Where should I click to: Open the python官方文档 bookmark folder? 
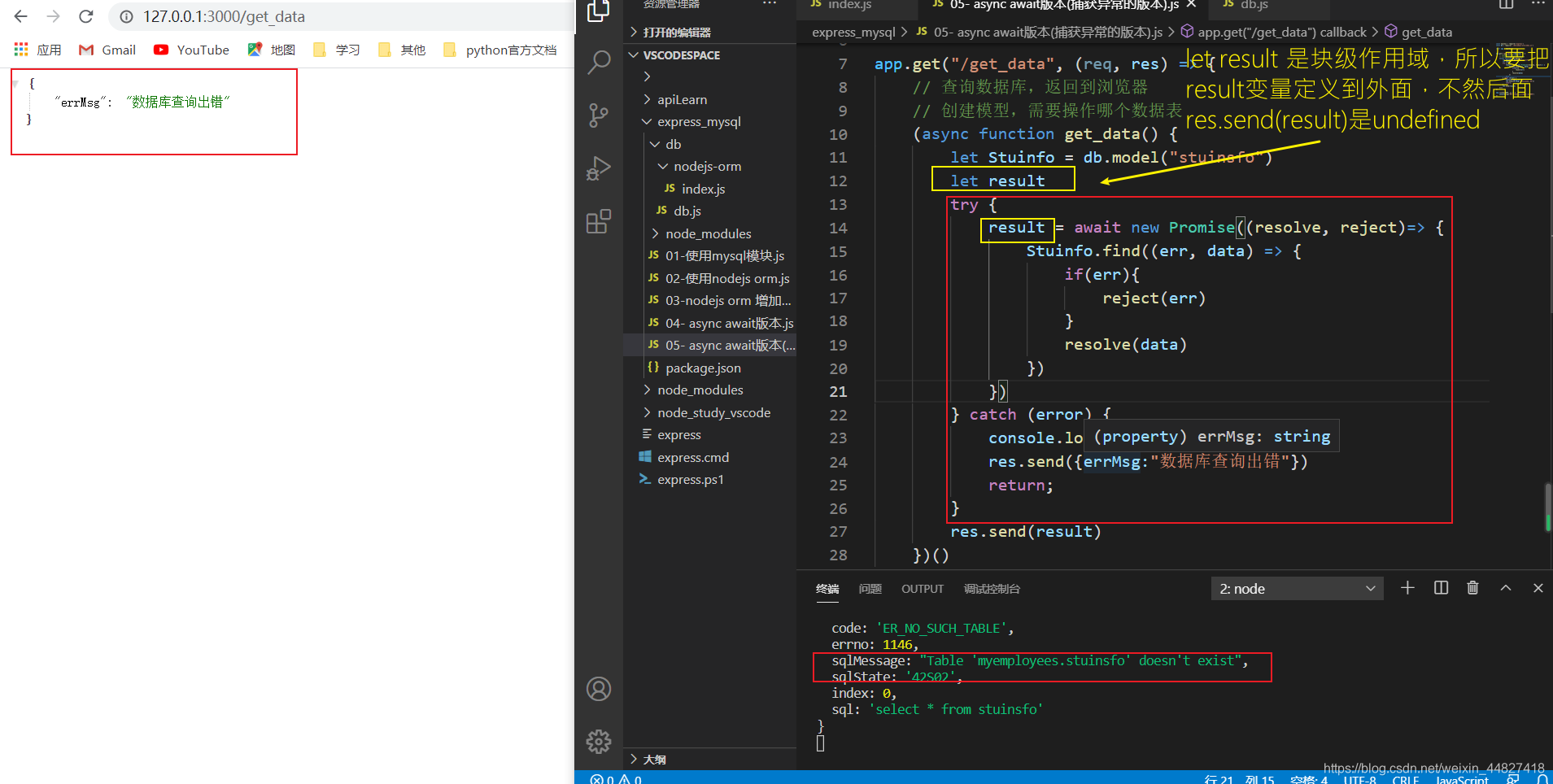(500, 50)
